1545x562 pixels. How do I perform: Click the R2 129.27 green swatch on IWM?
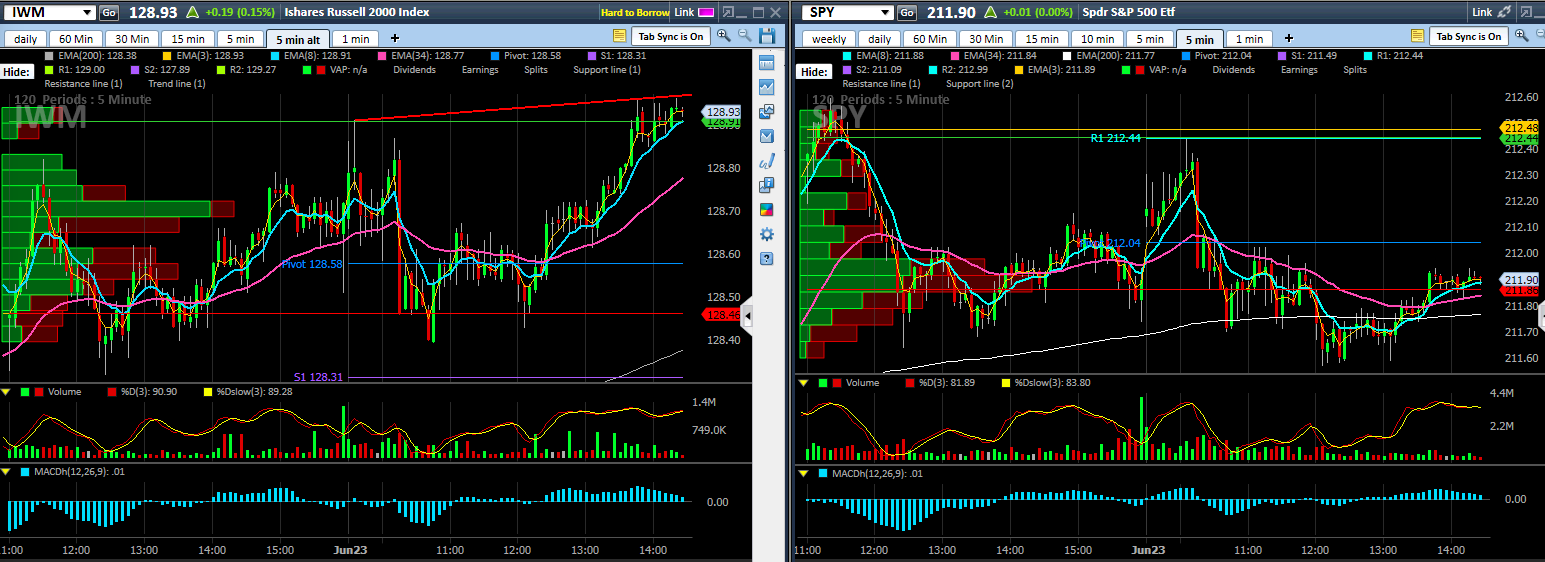(220, 70)
